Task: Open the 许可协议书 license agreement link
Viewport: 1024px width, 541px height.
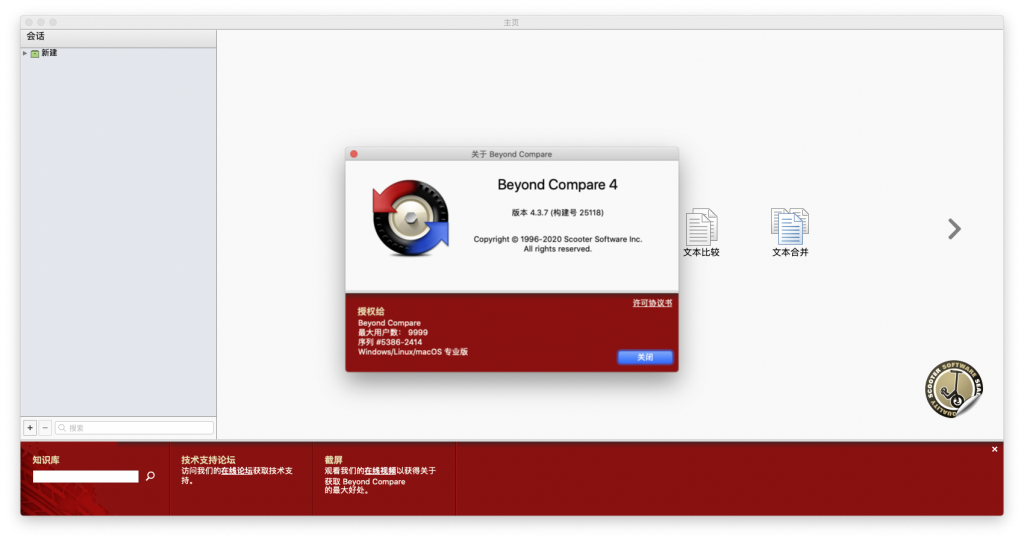Action: [x=652, y=303]
